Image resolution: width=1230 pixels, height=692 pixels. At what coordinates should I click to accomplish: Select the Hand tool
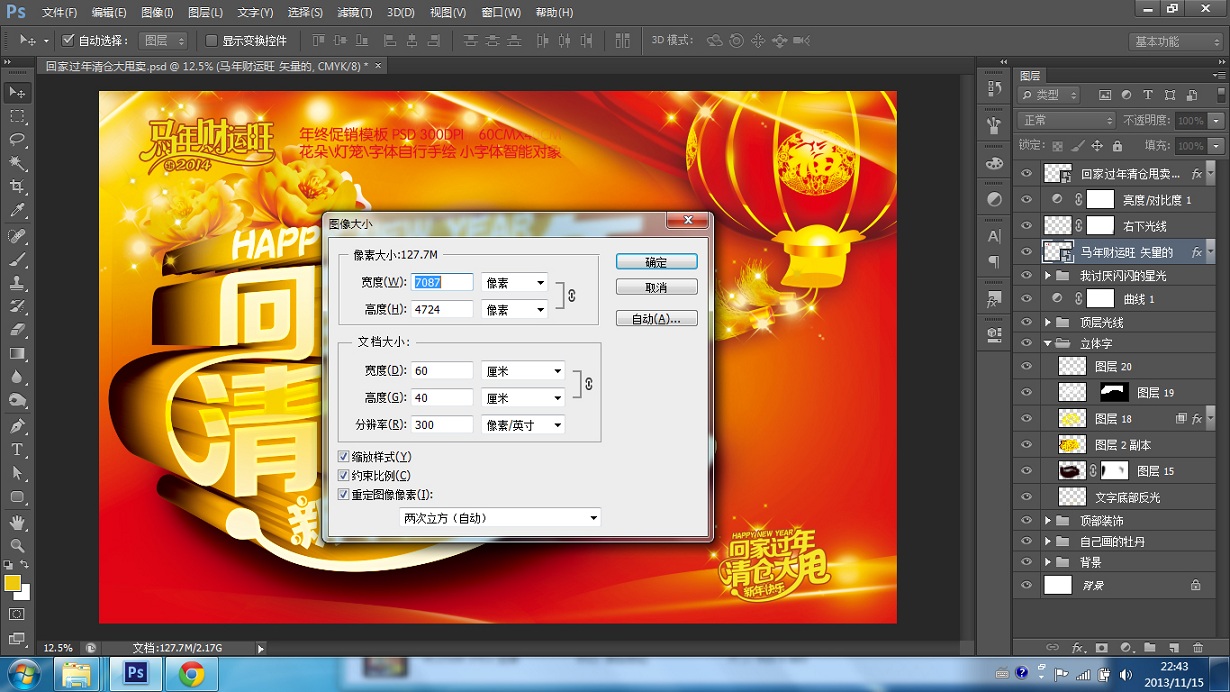pyautogui.click(x=17, y=522)
